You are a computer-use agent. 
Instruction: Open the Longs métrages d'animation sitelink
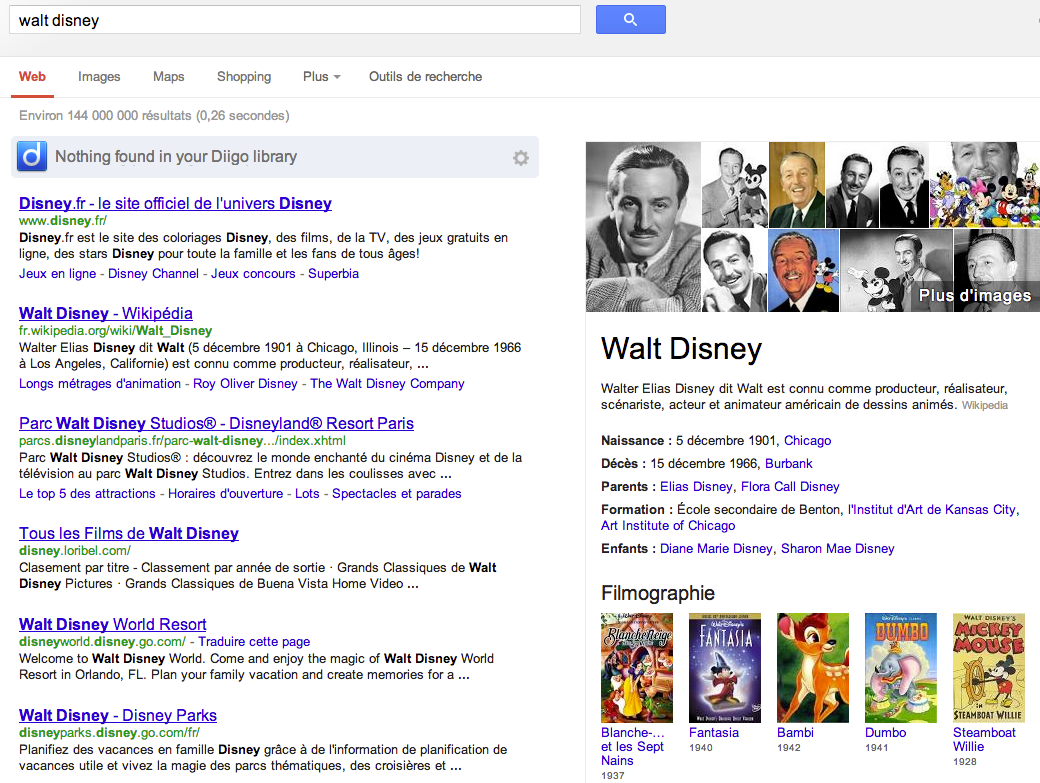pyautogui.click(x=99, y=384)
